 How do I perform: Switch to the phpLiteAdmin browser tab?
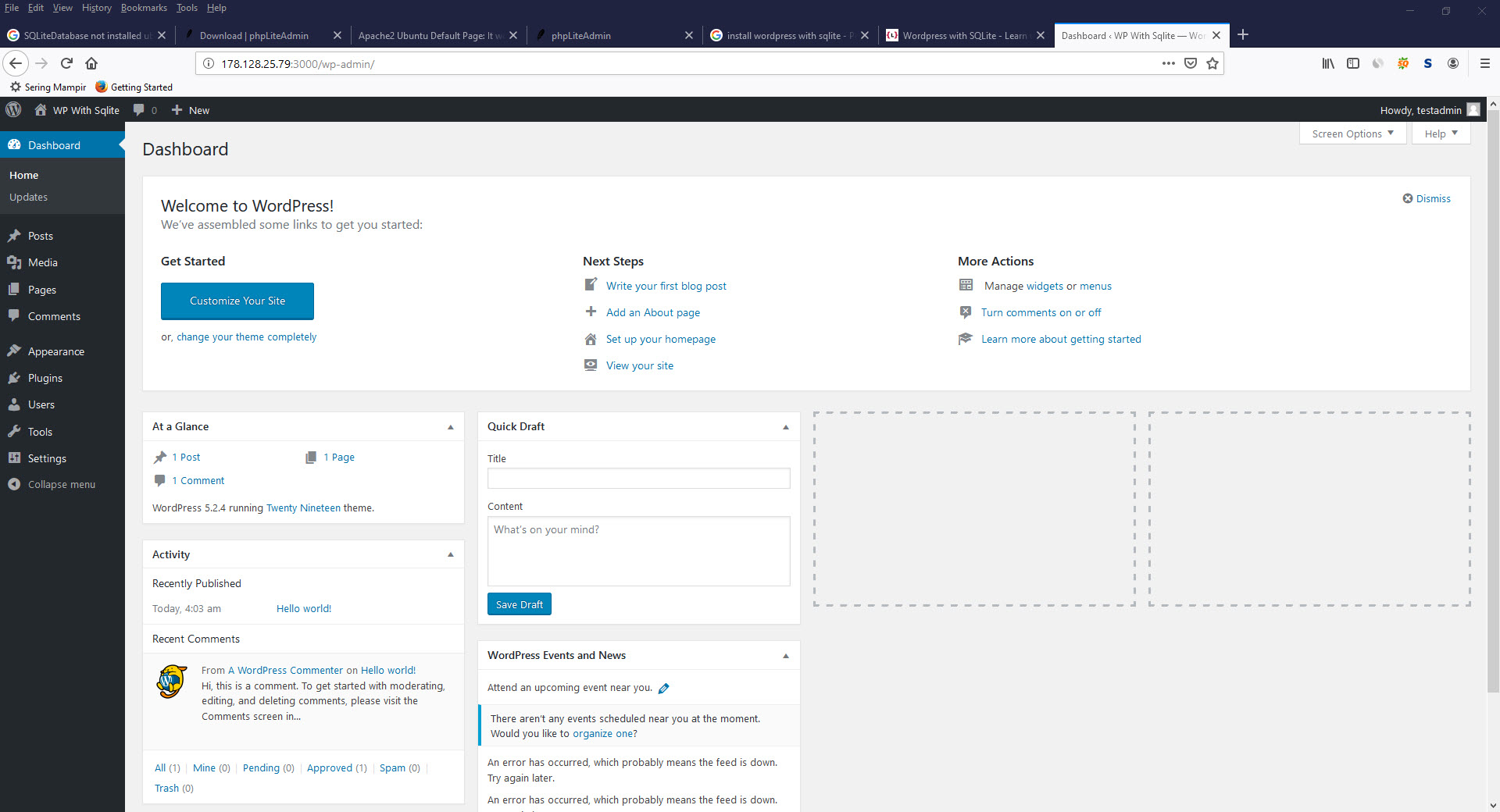click(581, 35)
